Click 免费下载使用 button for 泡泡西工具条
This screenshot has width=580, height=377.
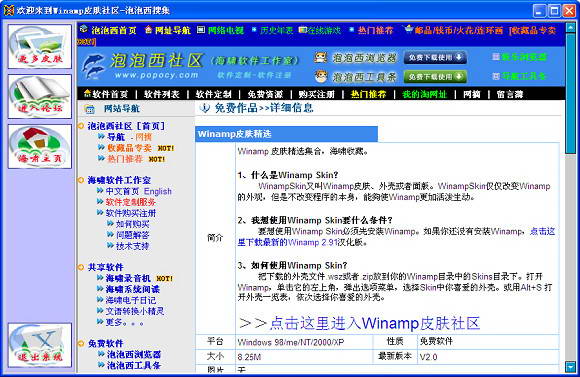point(435,77)
